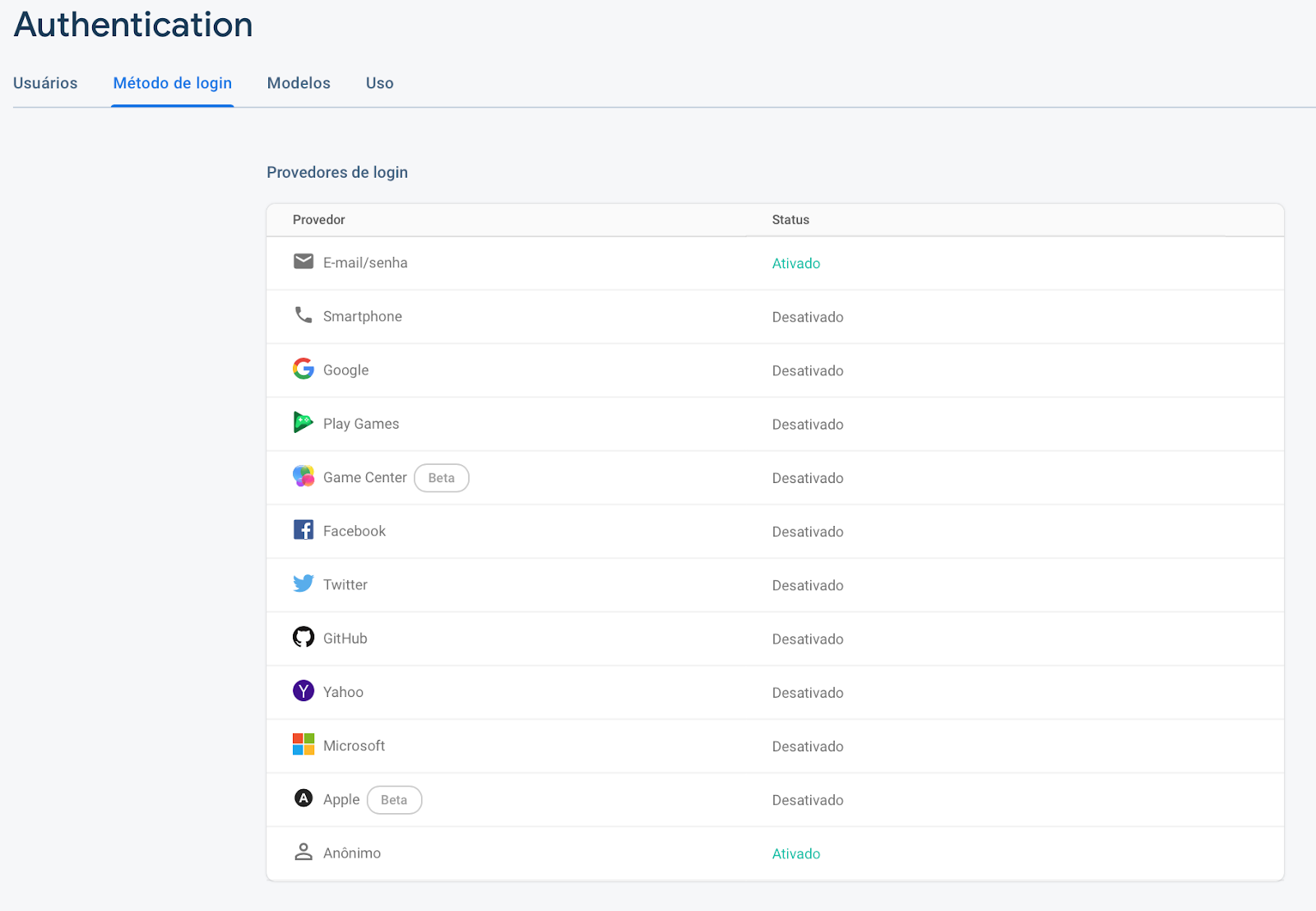
Task: Click the Google logo icon
Action: click(304, 369)
